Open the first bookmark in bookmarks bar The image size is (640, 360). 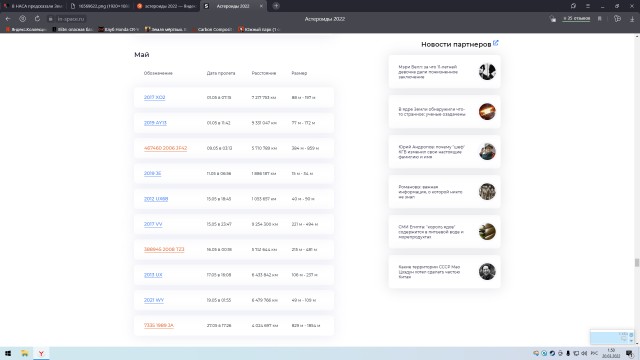coord(25,29)
